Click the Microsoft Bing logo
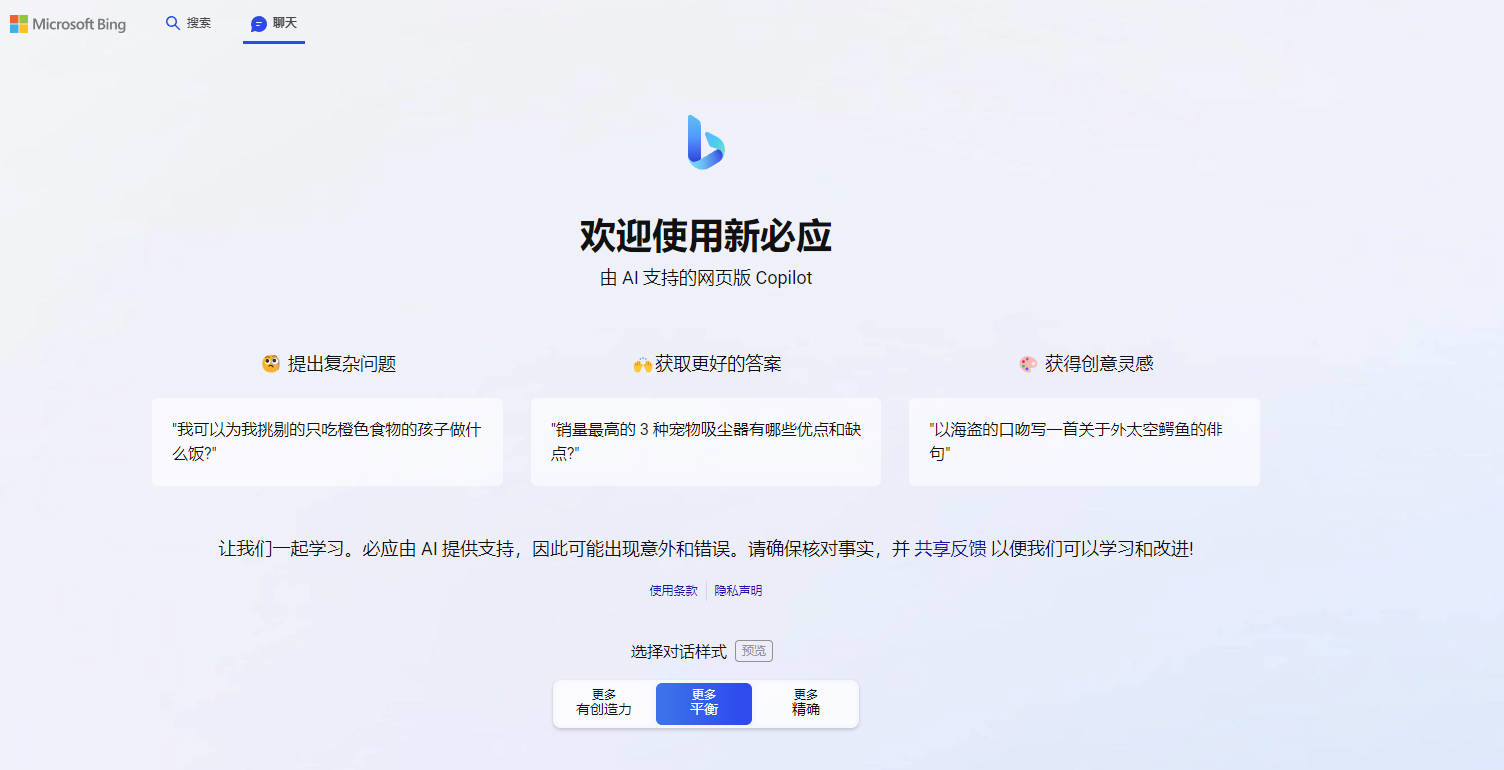This screenshot has height=770, width=1504. click(x=68, y=24)
